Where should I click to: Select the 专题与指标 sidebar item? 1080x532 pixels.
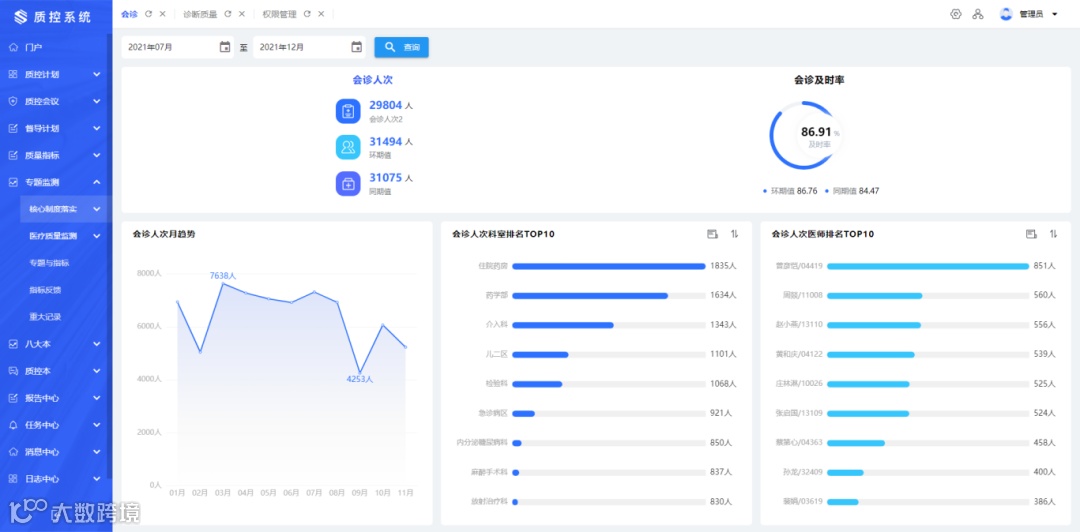point(49,263)
